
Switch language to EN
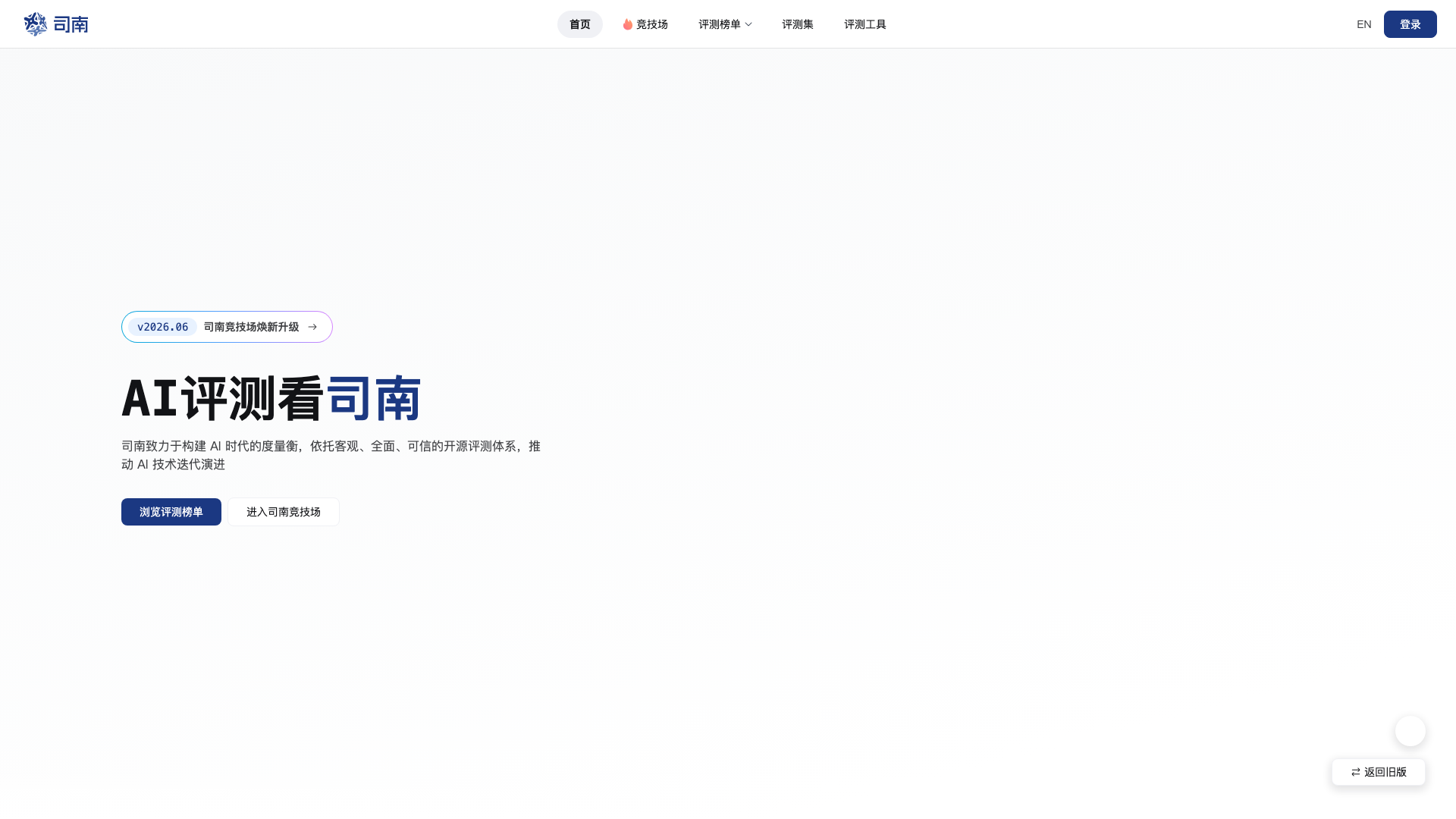[1364, 24]
